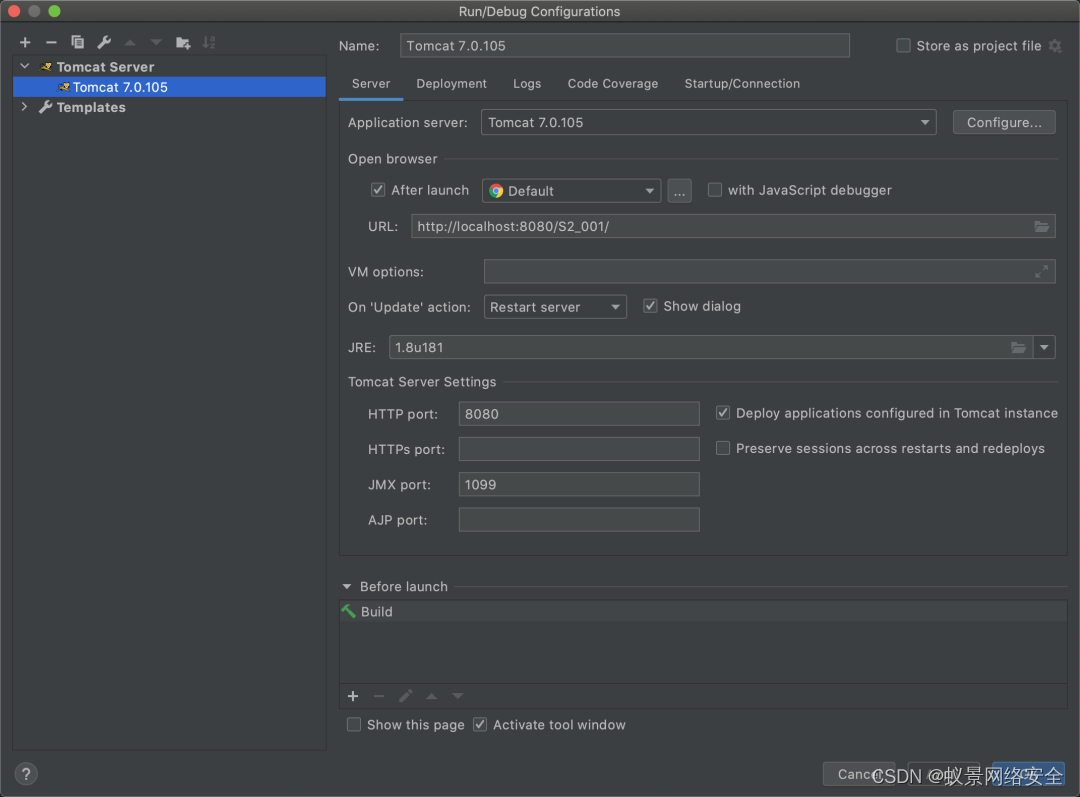Click the wrench Edit Defaults icon

click(103, 42)
